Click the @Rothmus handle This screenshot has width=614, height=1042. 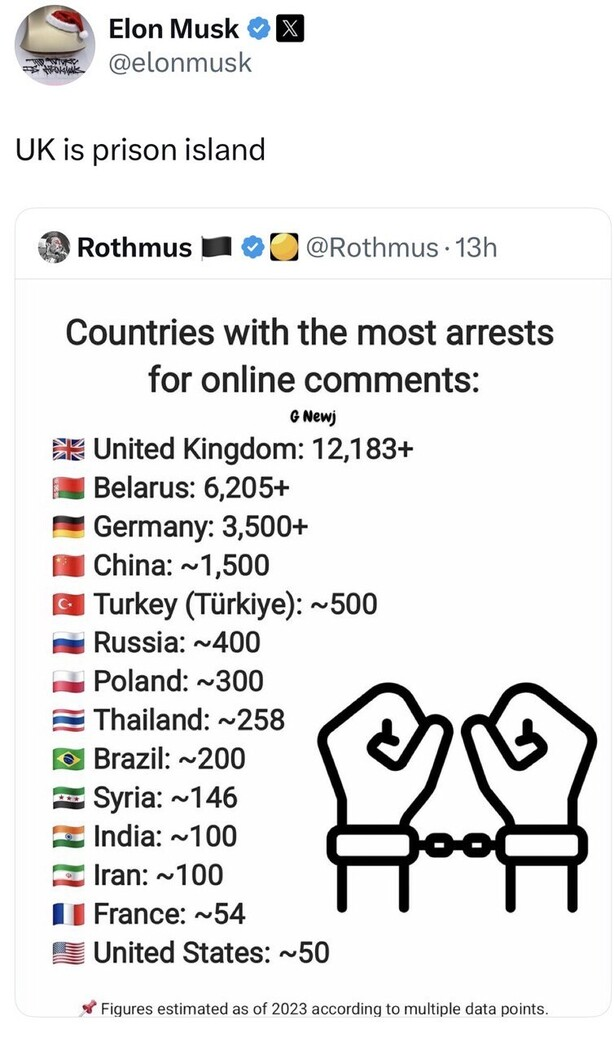[371, 246]
